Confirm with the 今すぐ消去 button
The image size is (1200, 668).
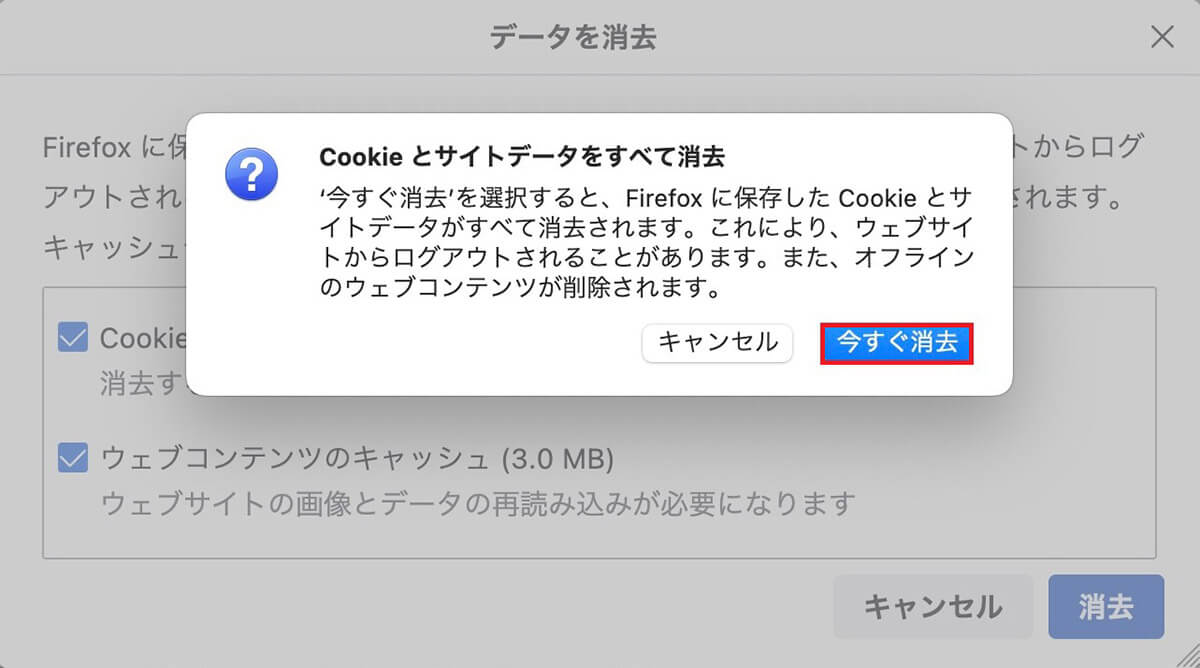point(897,343)
